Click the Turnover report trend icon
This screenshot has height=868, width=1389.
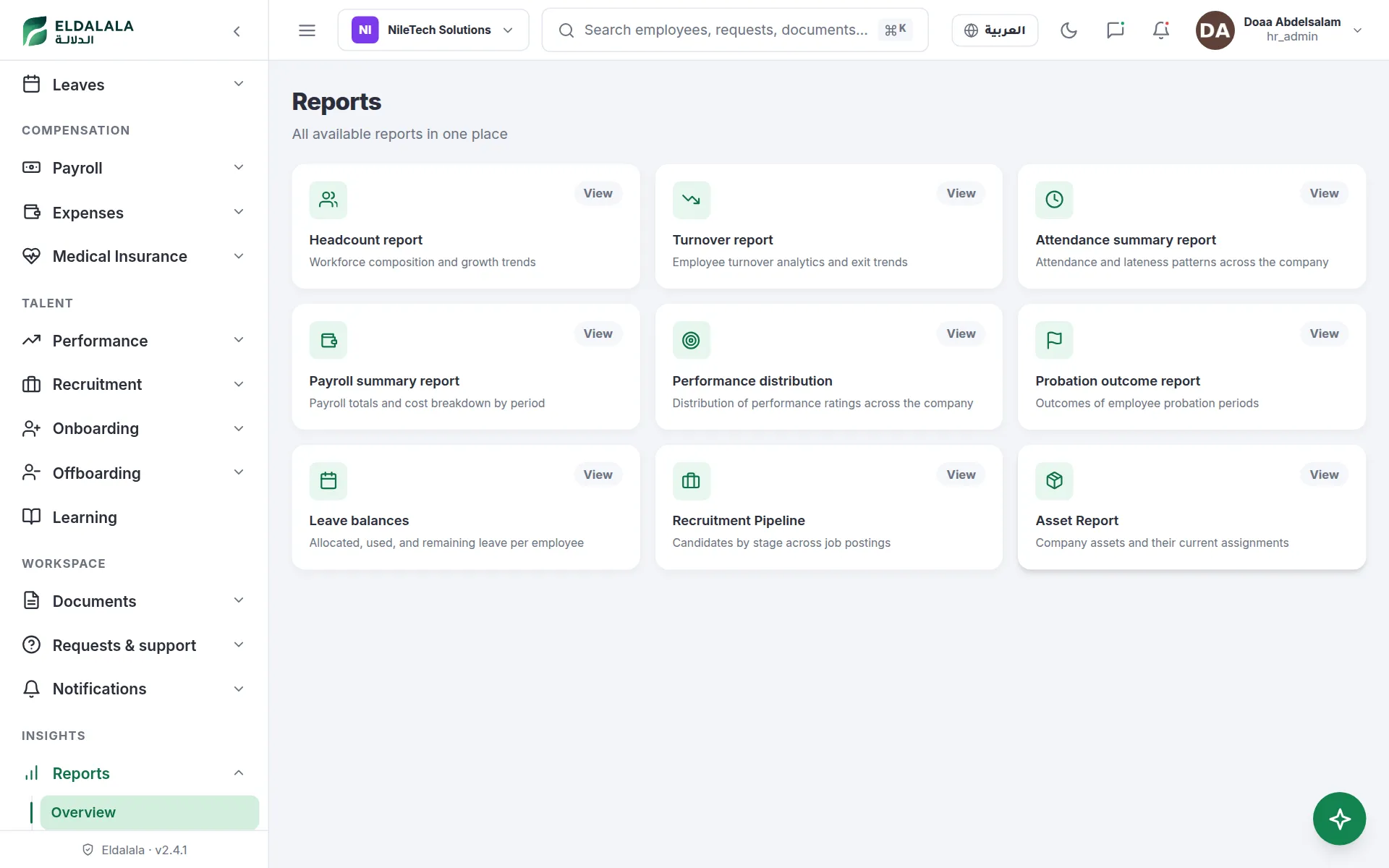click(691, 200)
